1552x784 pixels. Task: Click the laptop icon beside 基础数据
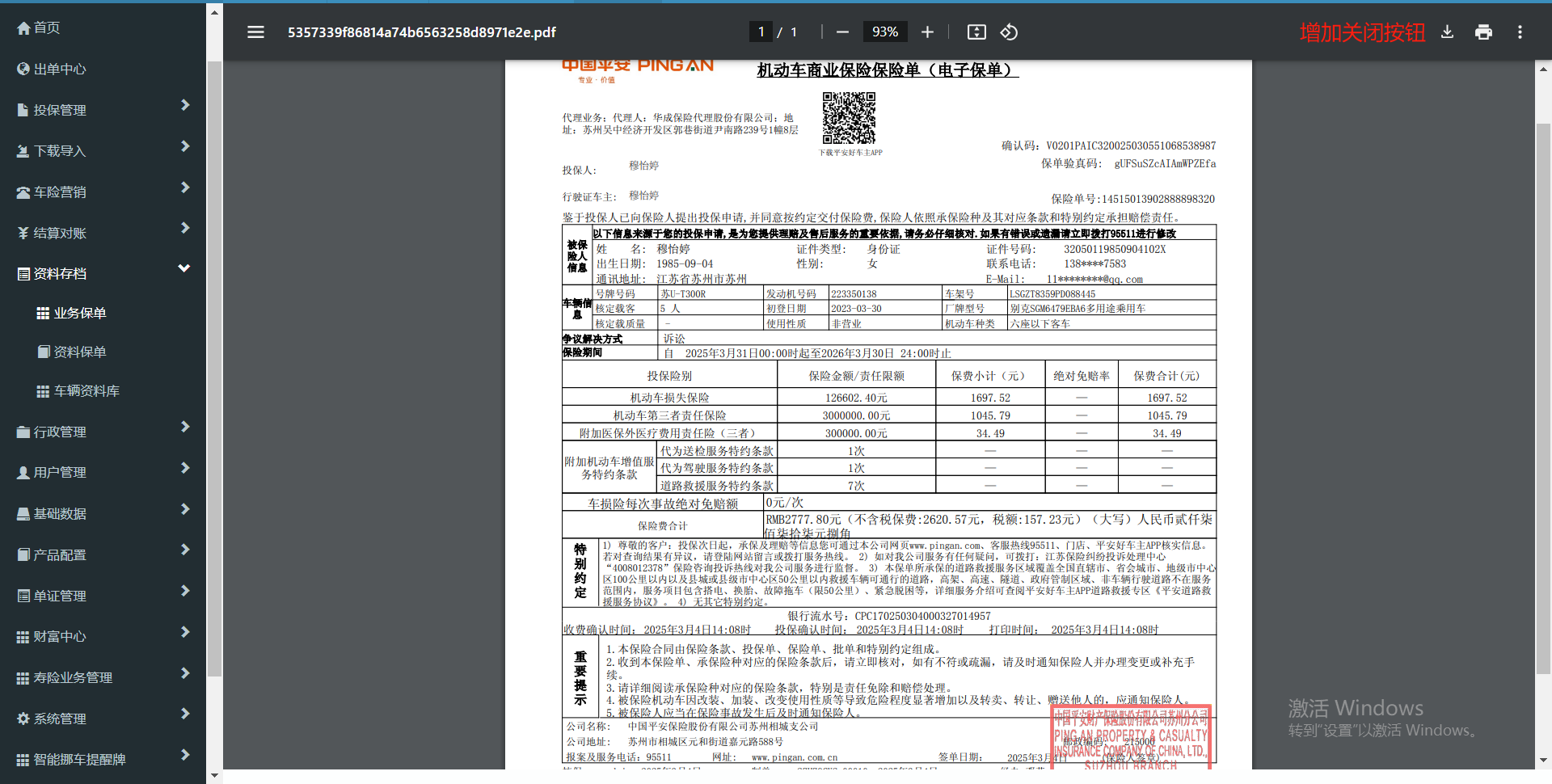(23, 514)
